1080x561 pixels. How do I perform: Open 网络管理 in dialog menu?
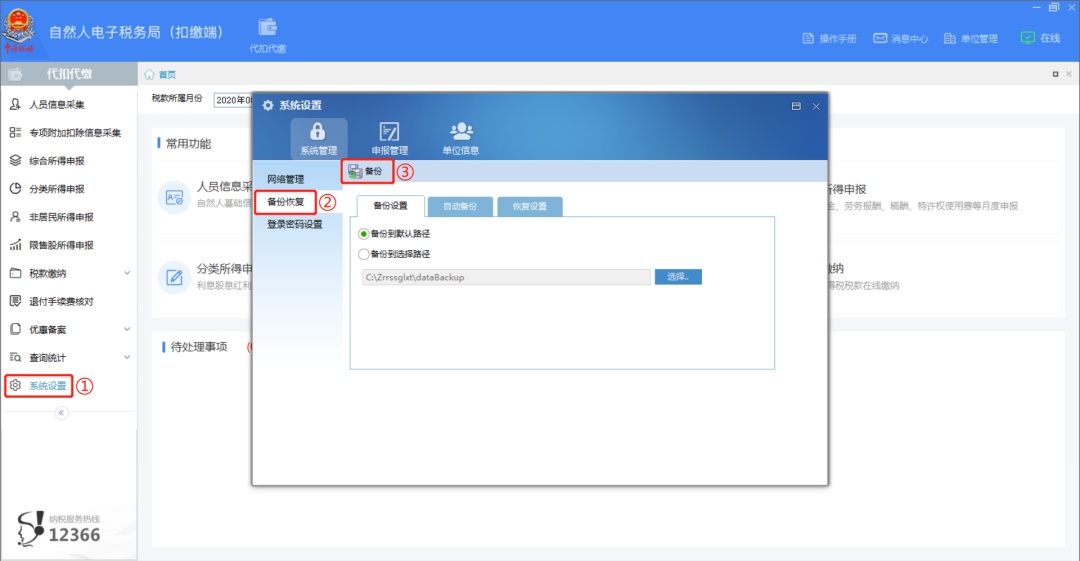[286, 179]
